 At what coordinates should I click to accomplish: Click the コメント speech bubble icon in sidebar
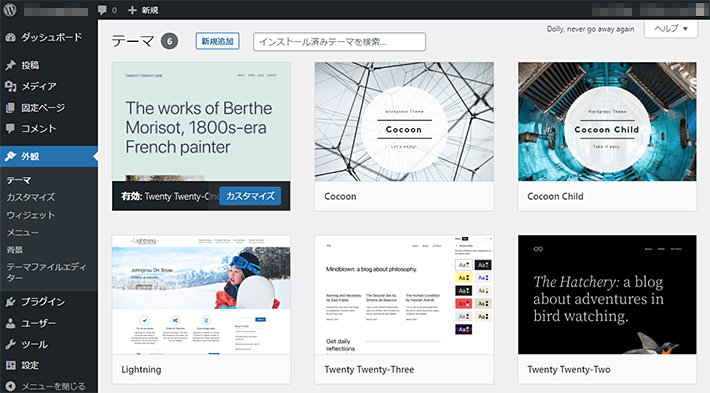coord(10,129)
